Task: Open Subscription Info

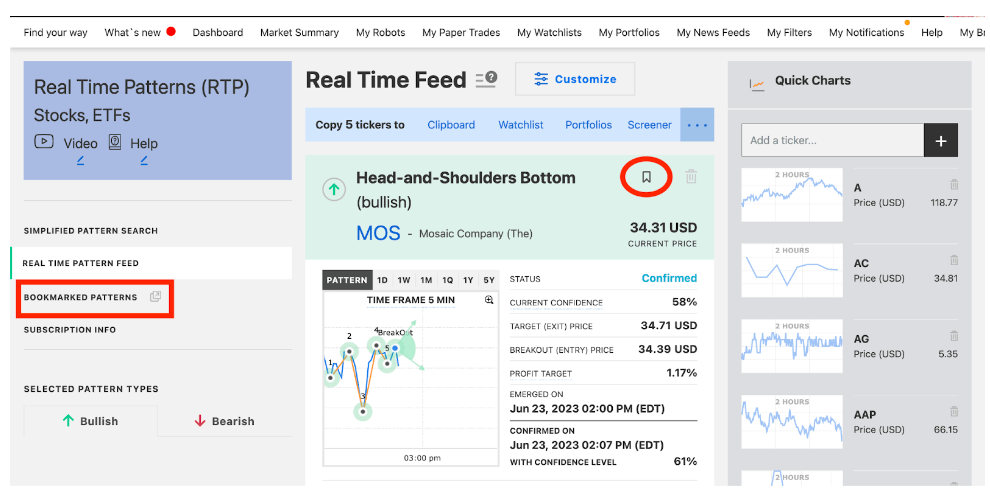Action: [x=70, y=329]
